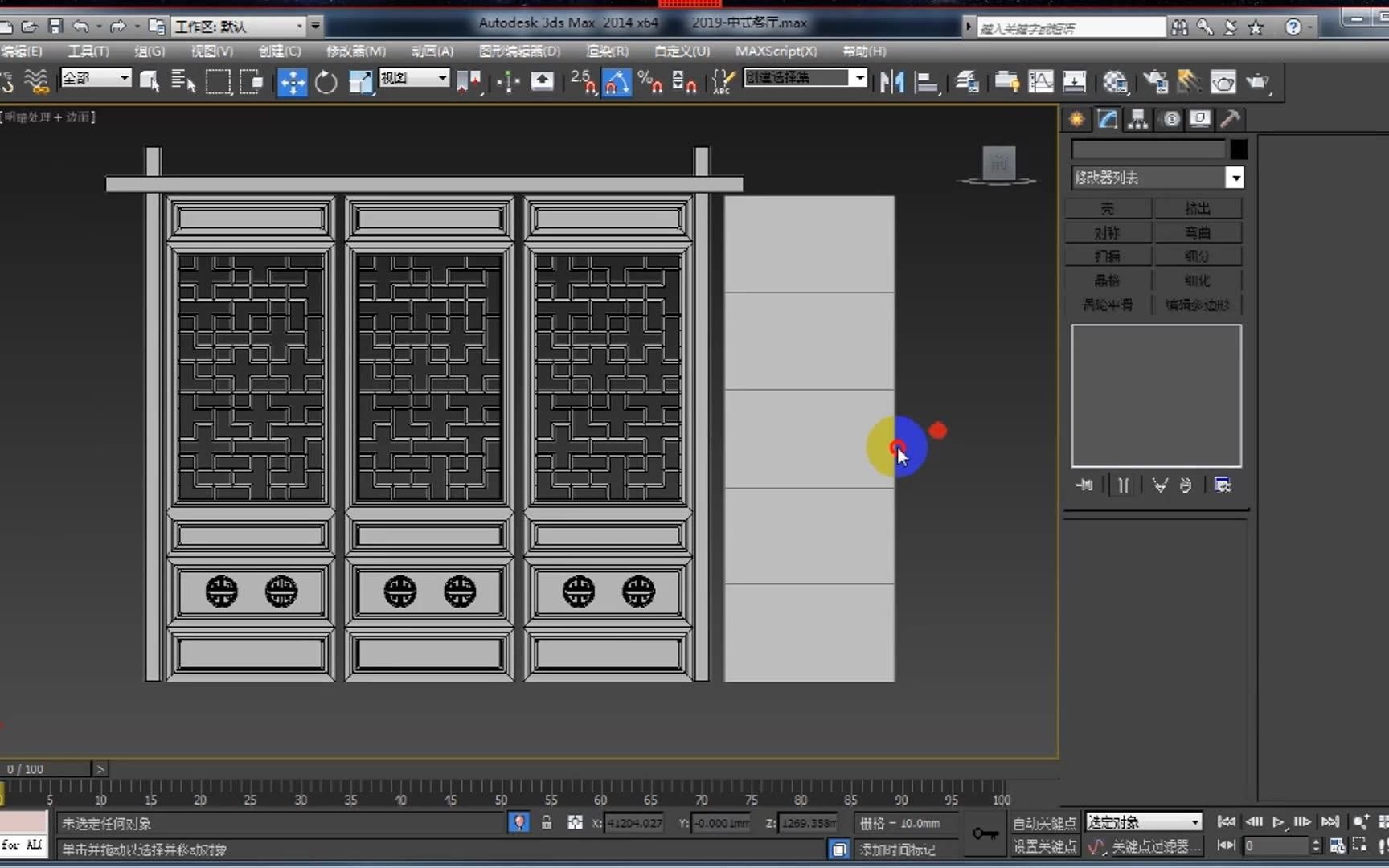Click the 挤出 modifier button
Viewport: 1389px width, 868px height.
(x=1197, y=209)
